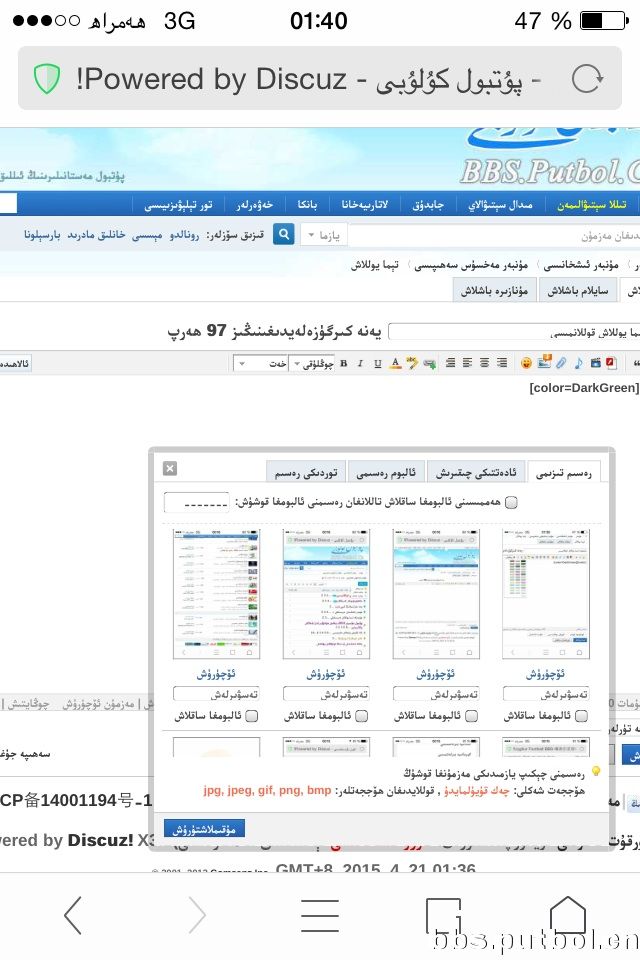Click the بارسېلونا hot search link
The width and height of the screenshot is (640, 960).
42,235
